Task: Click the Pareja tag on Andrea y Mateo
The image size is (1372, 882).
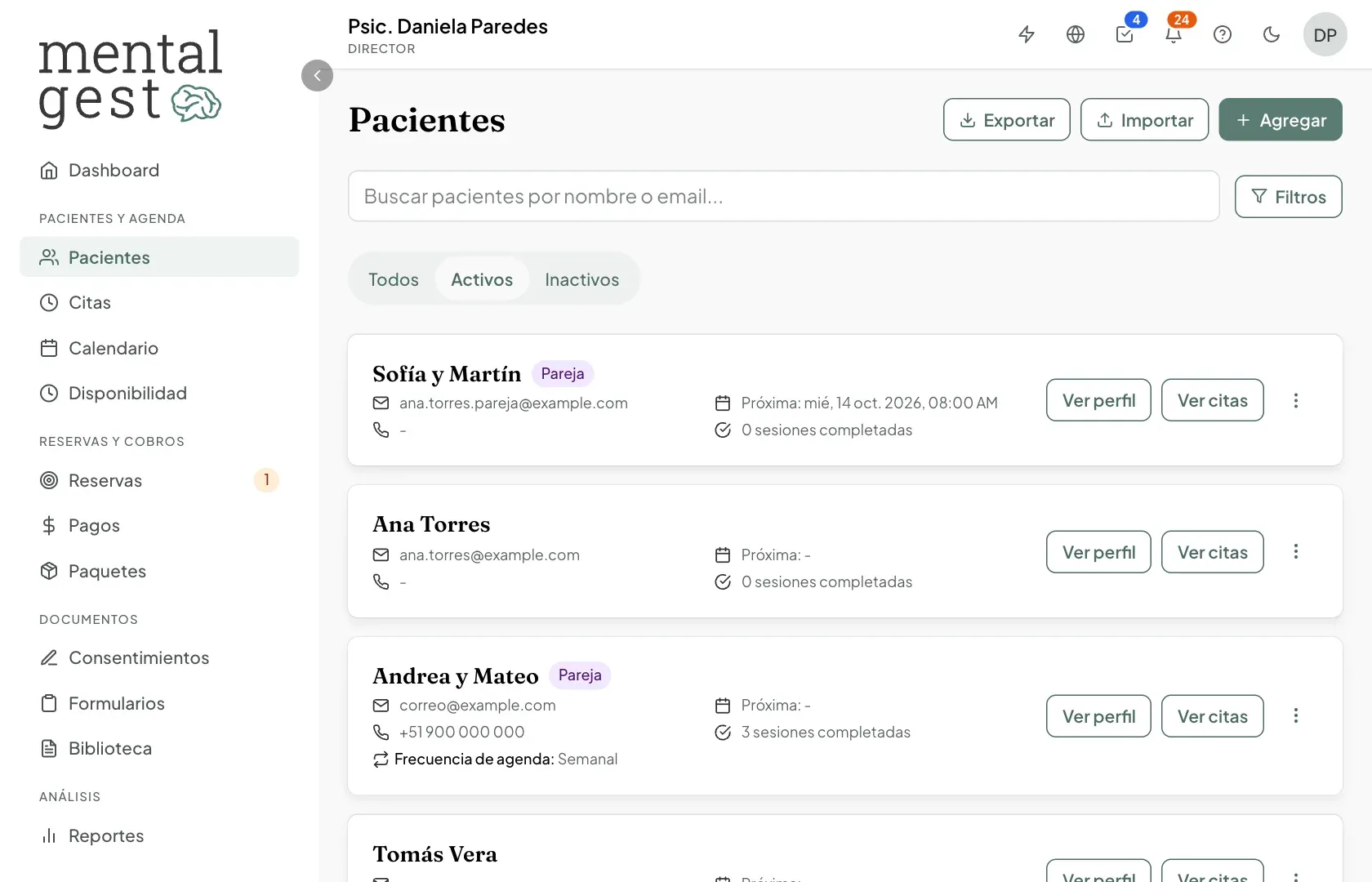Action: coord(580,675)
